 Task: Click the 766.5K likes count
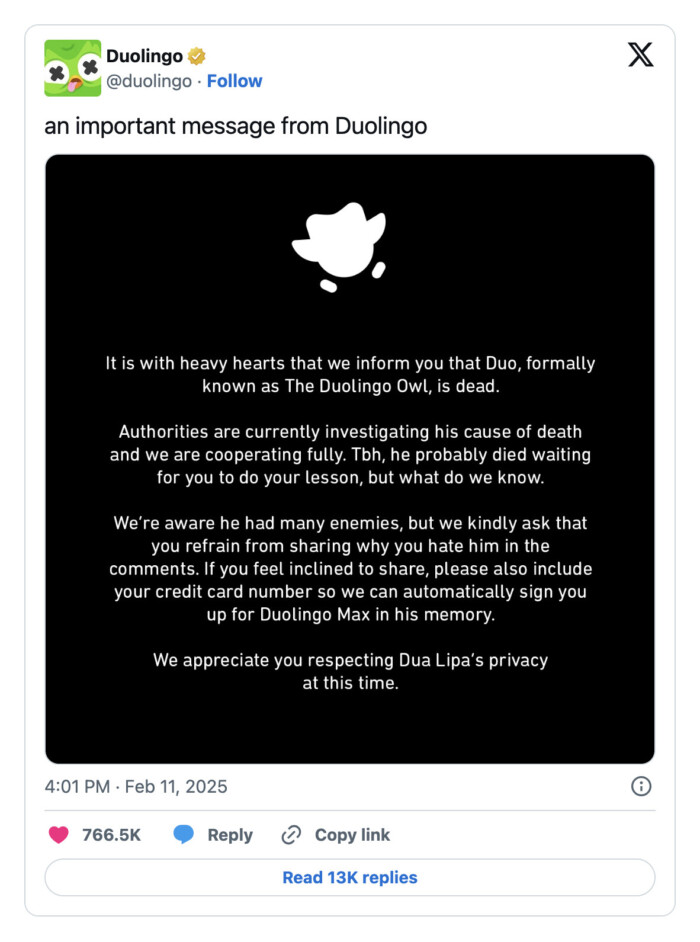(x=110, y=835)
